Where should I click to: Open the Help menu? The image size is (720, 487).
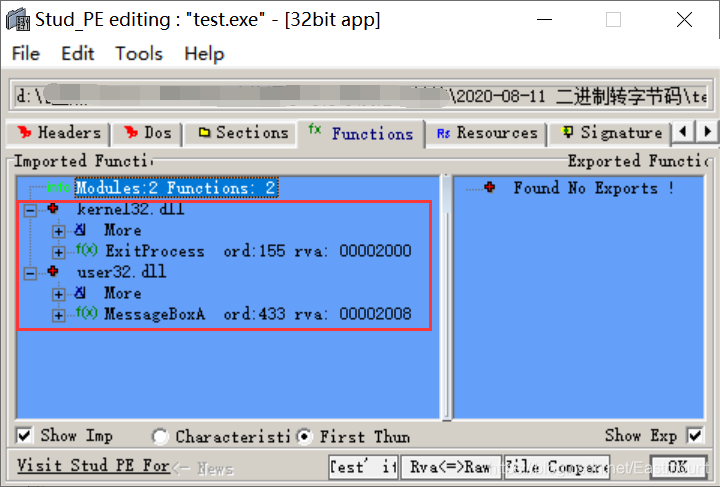[204, 54]
